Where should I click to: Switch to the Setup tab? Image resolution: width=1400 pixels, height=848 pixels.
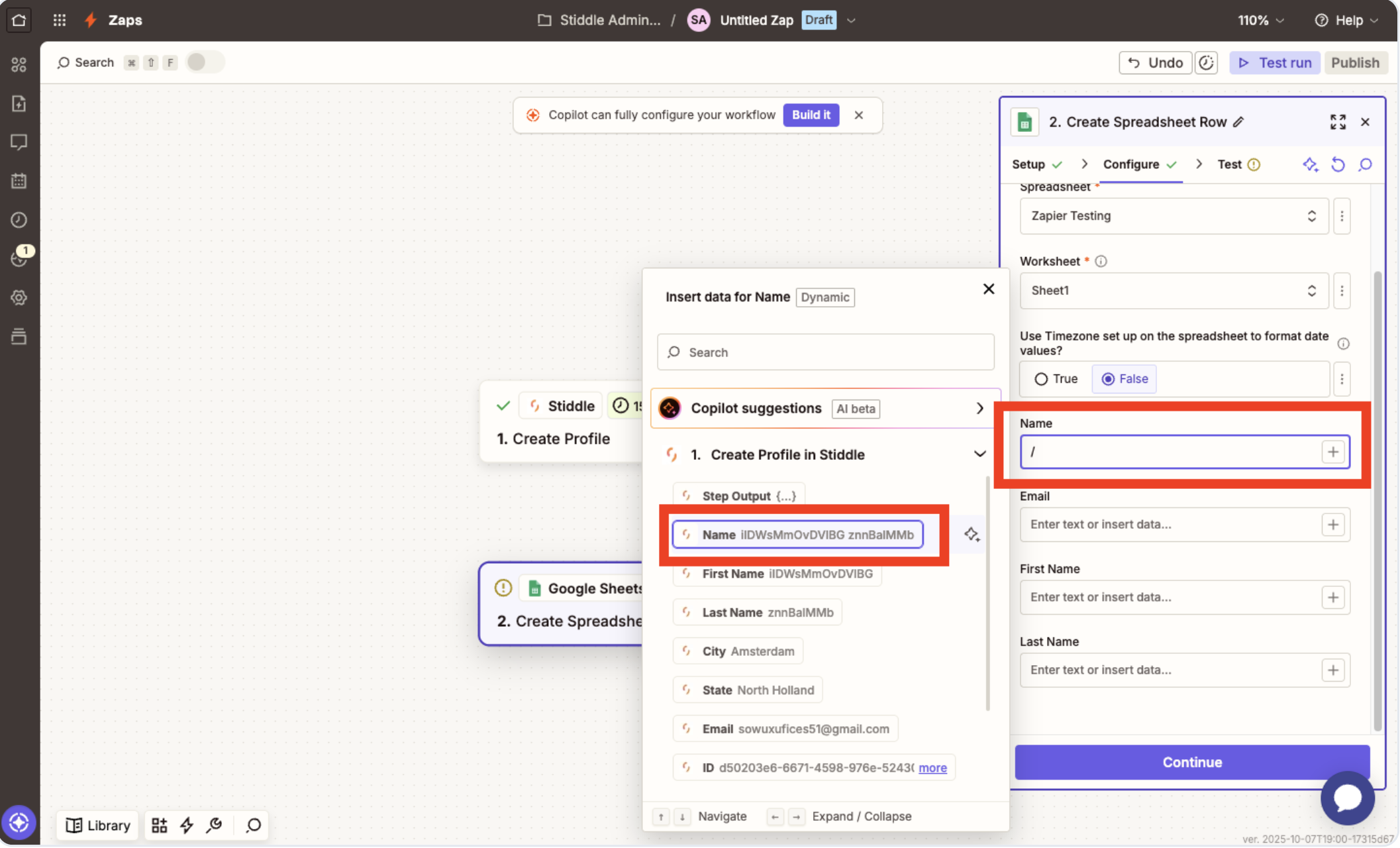click(1028, 164)
